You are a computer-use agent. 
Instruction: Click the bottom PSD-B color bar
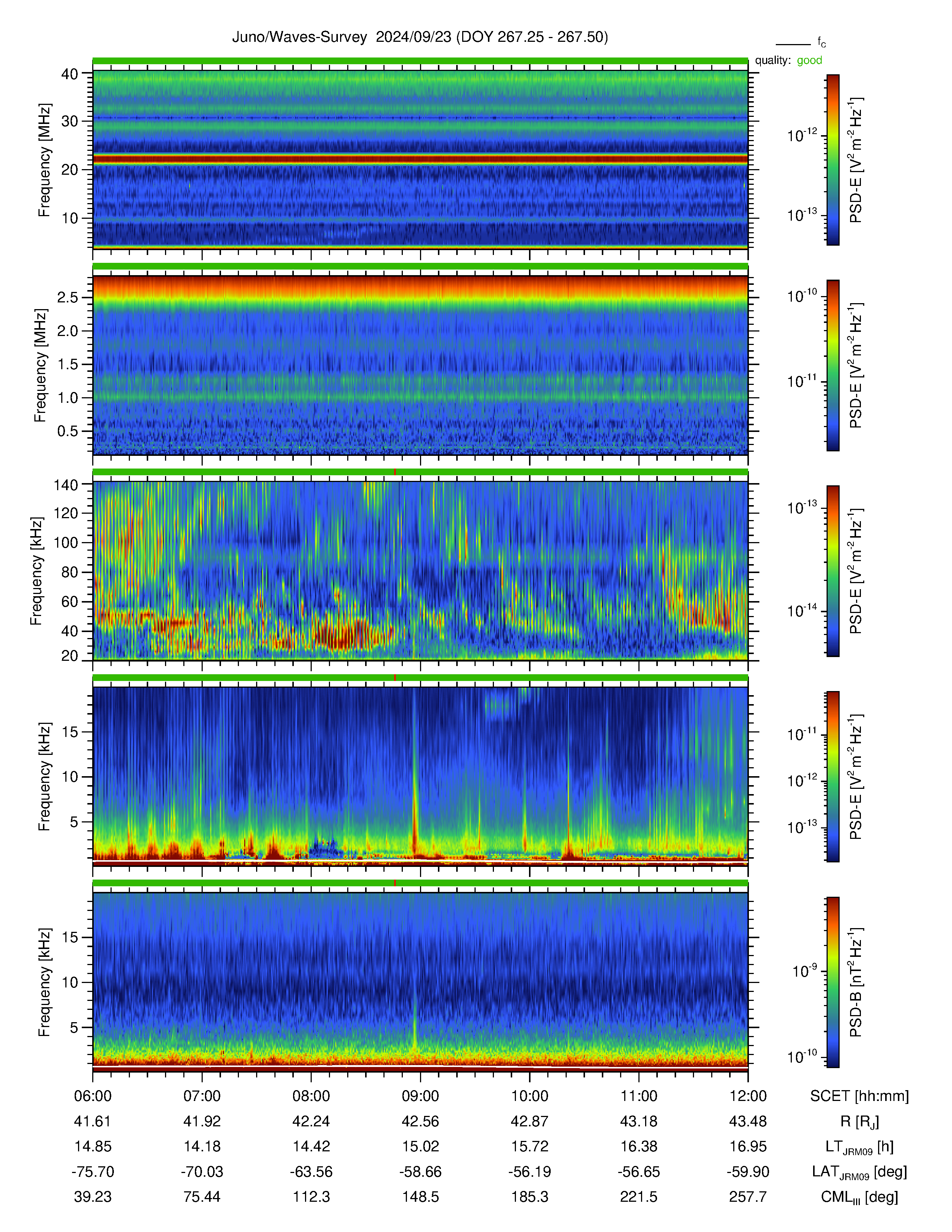click(833, 982)
